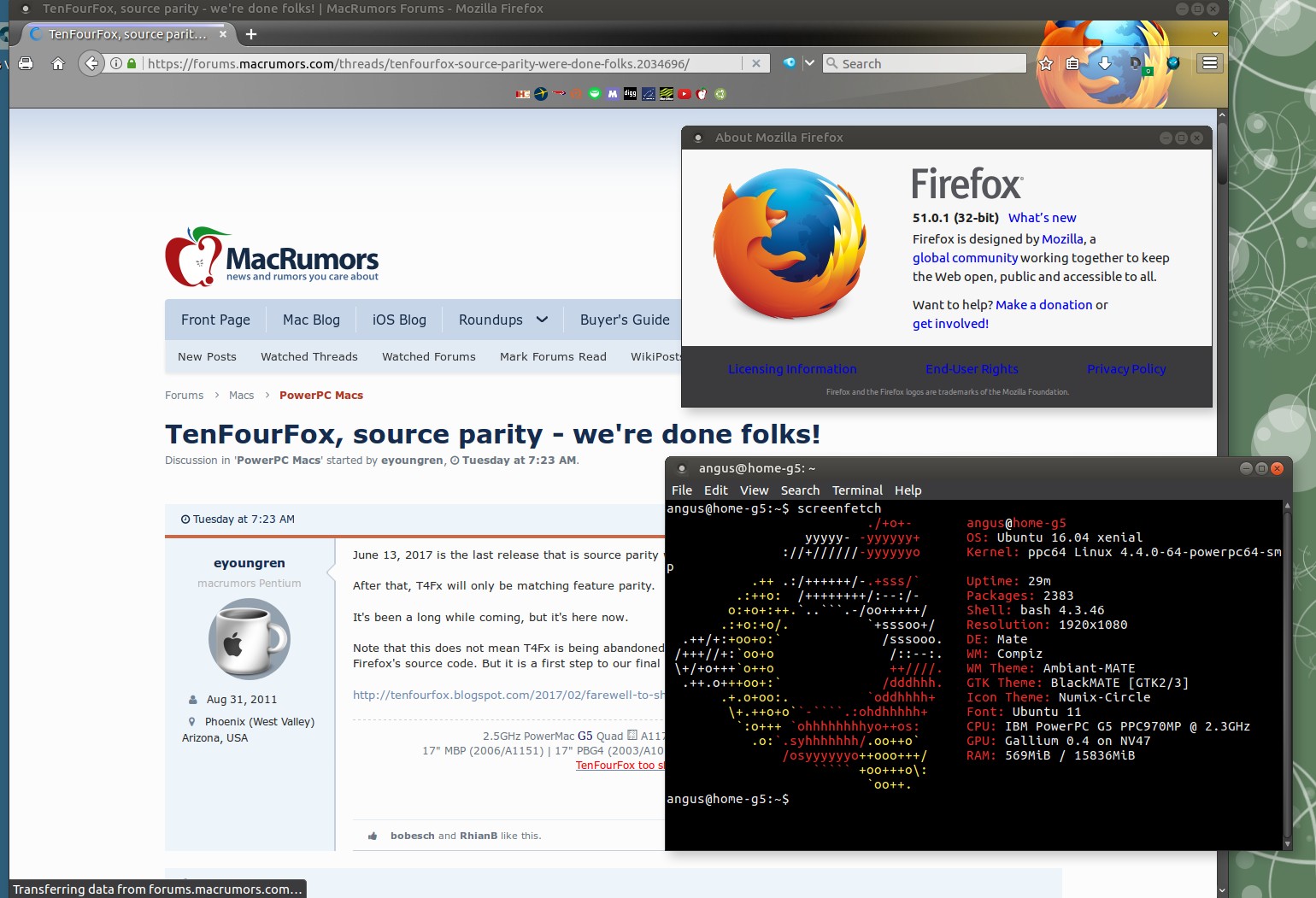Open the terminal Help menu
Image resolution: width=1316 pixels, height=898 pixels.
908,490
